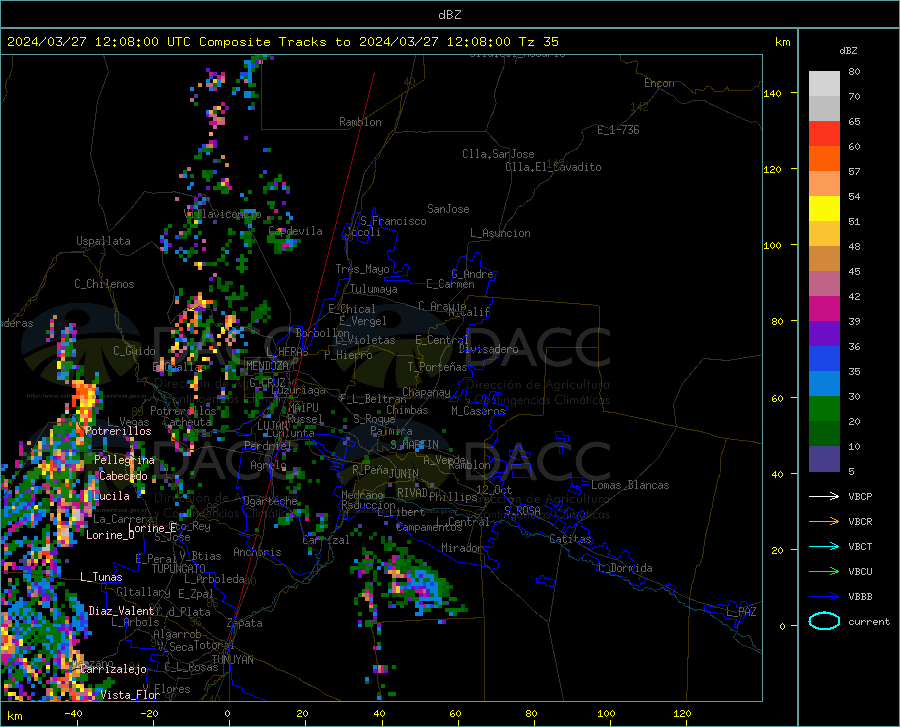The height and width of the screenshot is (727, 900).
Task: Click the 'Cabecedo' map label
Action: (123, 476)
